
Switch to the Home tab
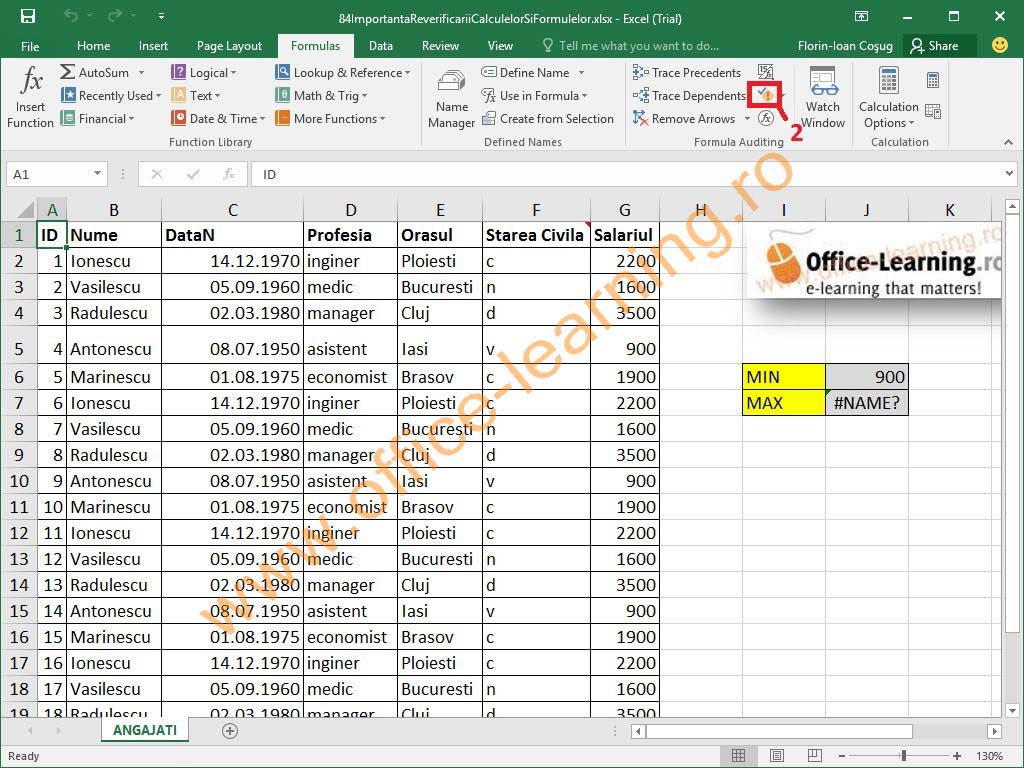[x=93, y=46]
